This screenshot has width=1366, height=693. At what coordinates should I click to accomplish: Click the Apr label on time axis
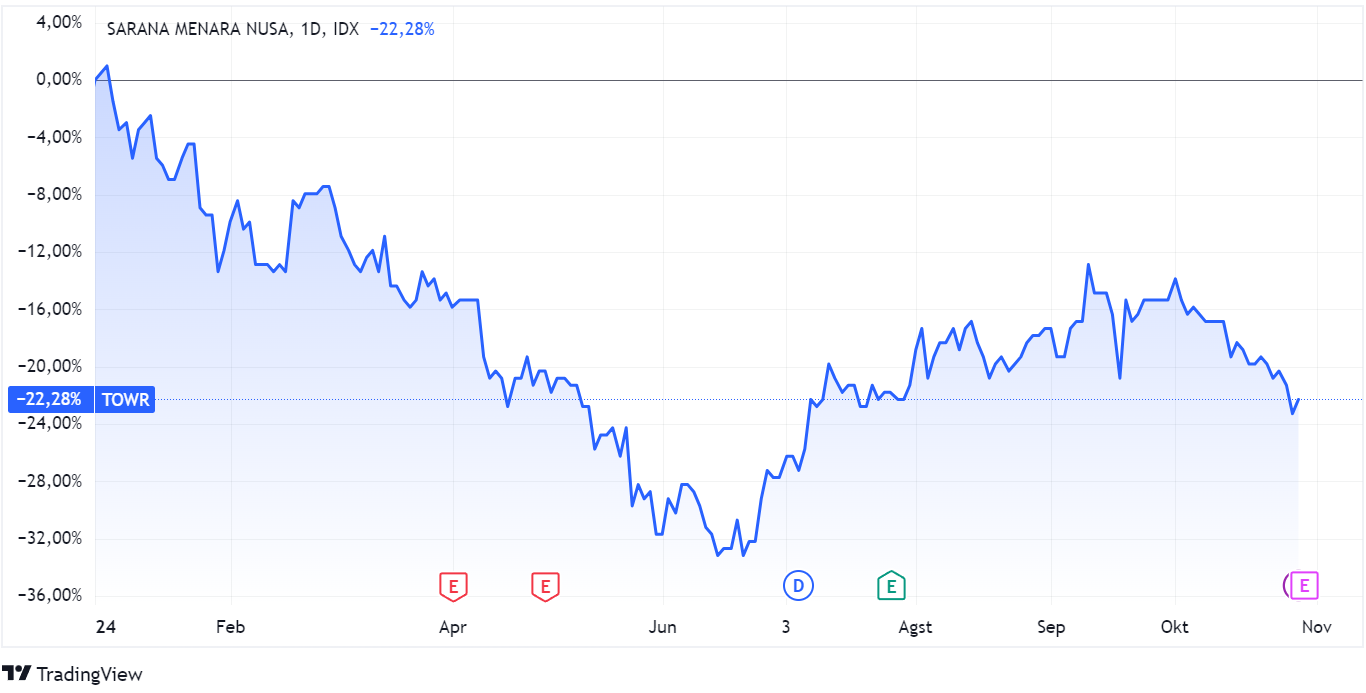(x=453, y=627)
